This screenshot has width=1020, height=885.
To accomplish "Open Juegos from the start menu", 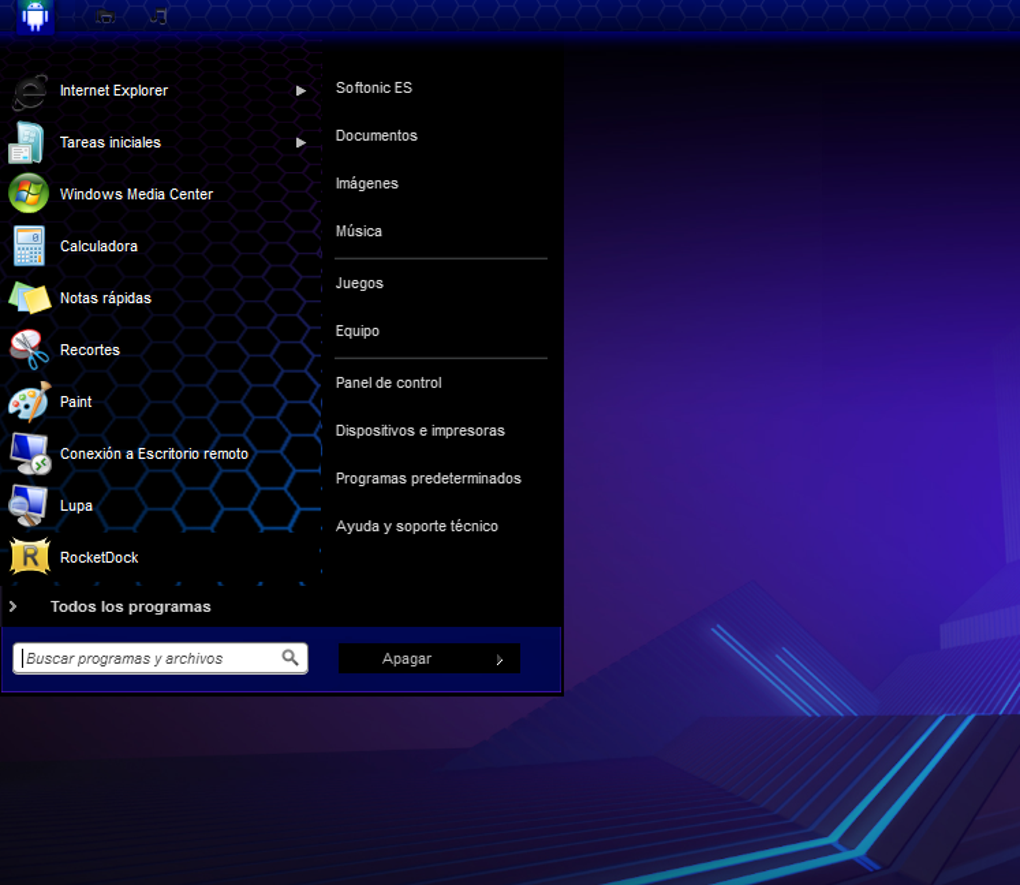I will coord(359,283).
